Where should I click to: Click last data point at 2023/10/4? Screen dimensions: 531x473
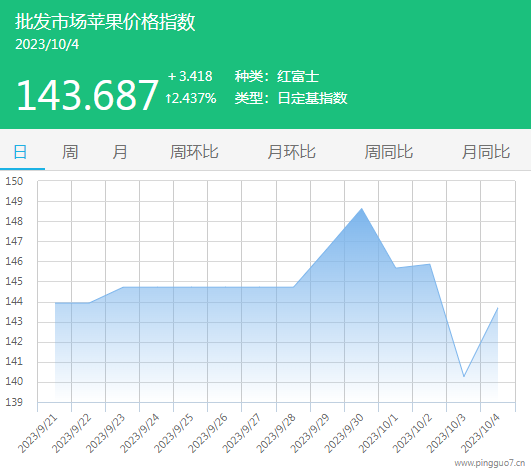(x=497, y=308)
